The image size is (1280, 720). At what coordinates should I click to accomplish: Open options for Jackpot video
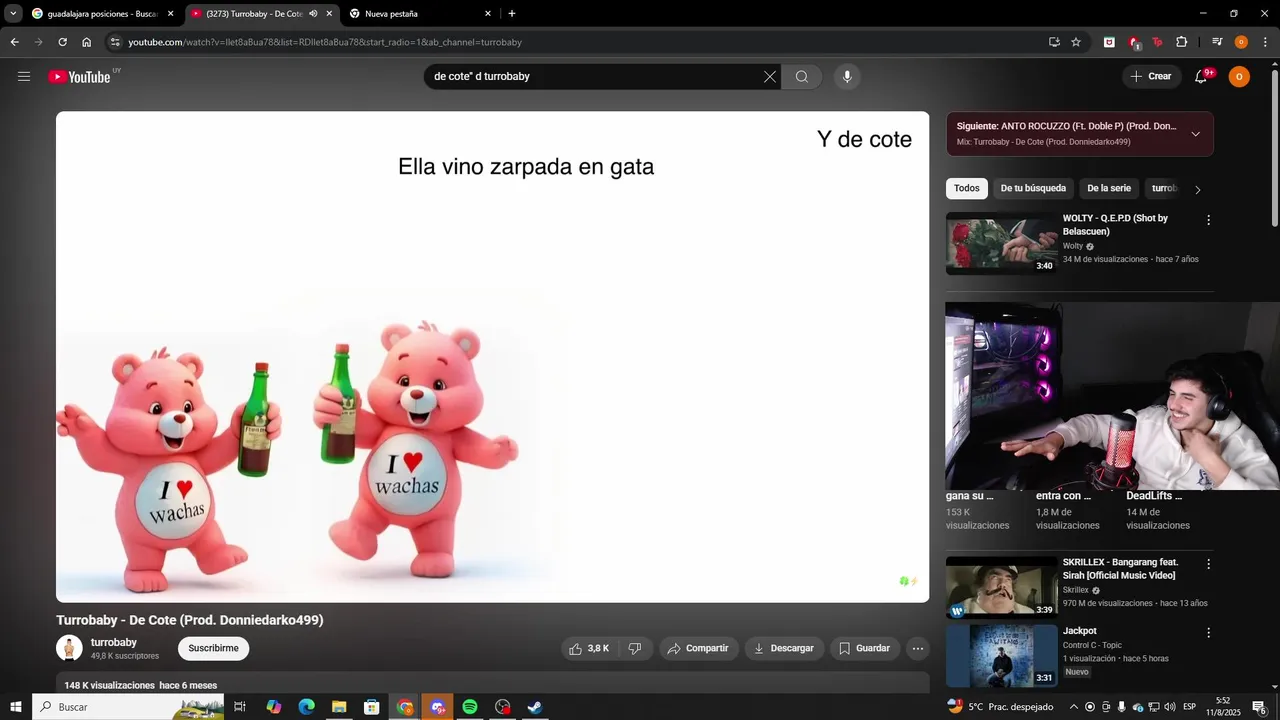(1208, 633)
